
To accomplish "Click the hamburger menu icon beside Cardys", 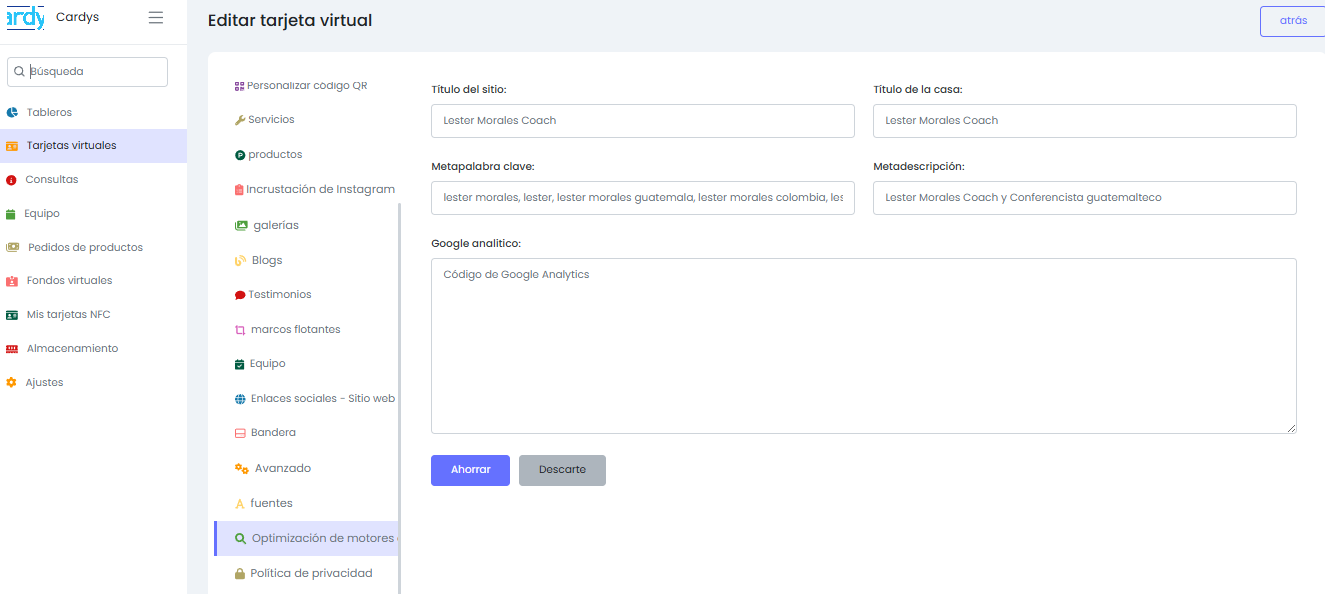I will point(155,18).
